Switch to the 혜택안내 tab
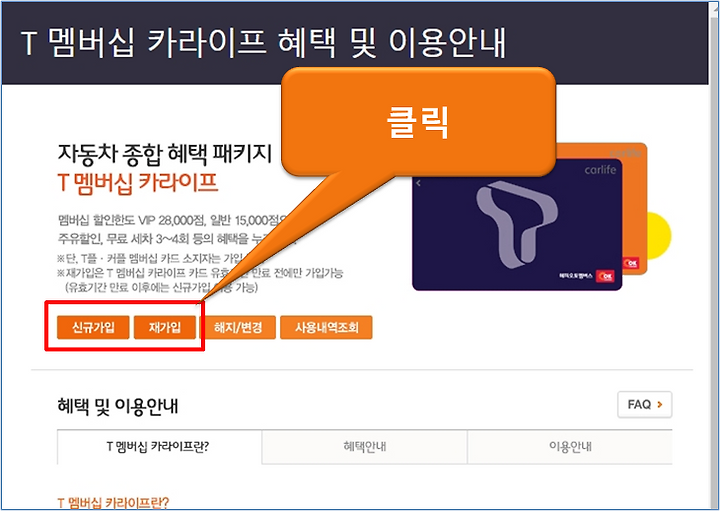720x511 pixels. point(365,447)
